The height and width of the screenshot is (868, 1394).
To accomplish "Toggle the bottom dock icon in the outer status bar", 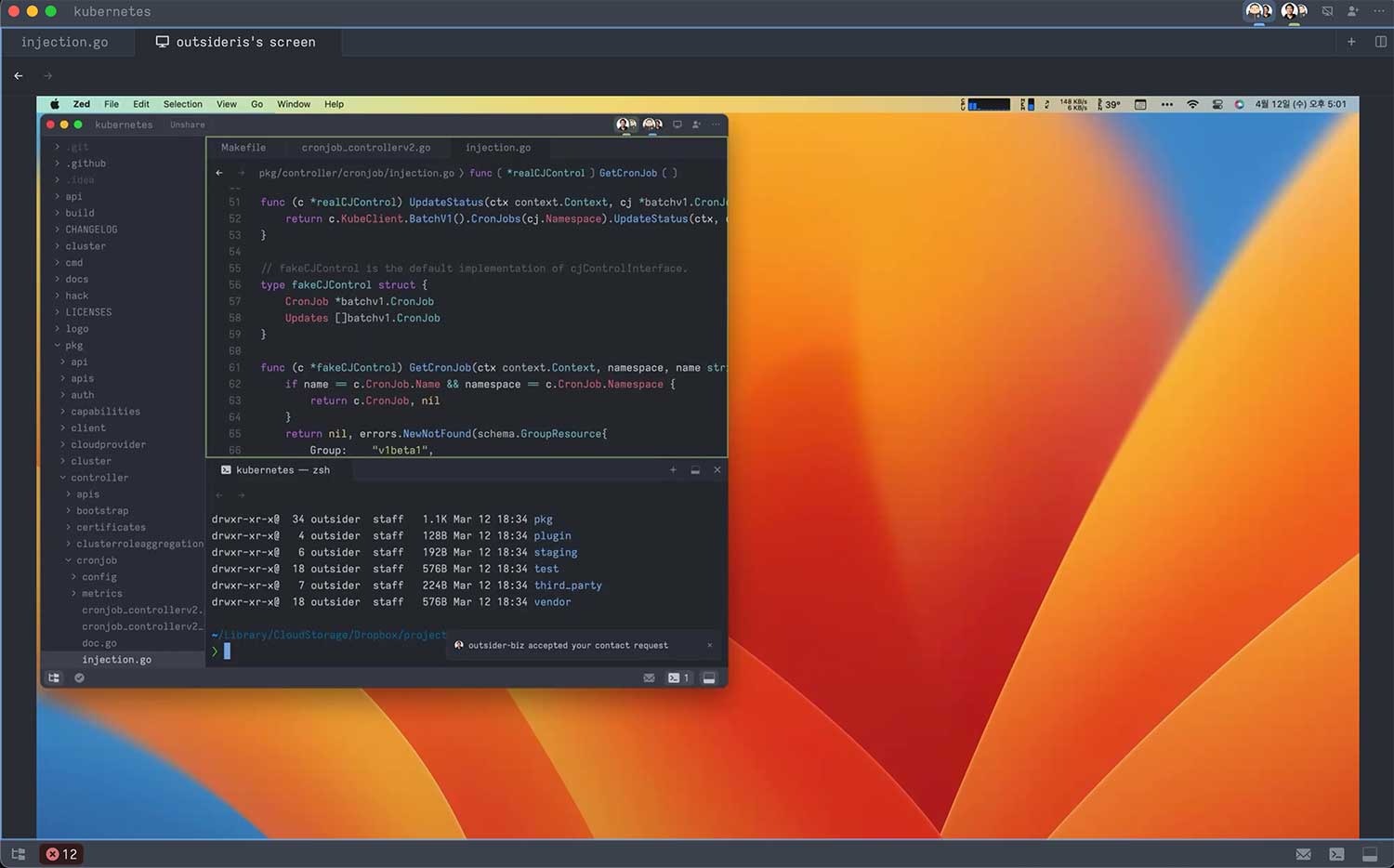I will pos(1370,854).
